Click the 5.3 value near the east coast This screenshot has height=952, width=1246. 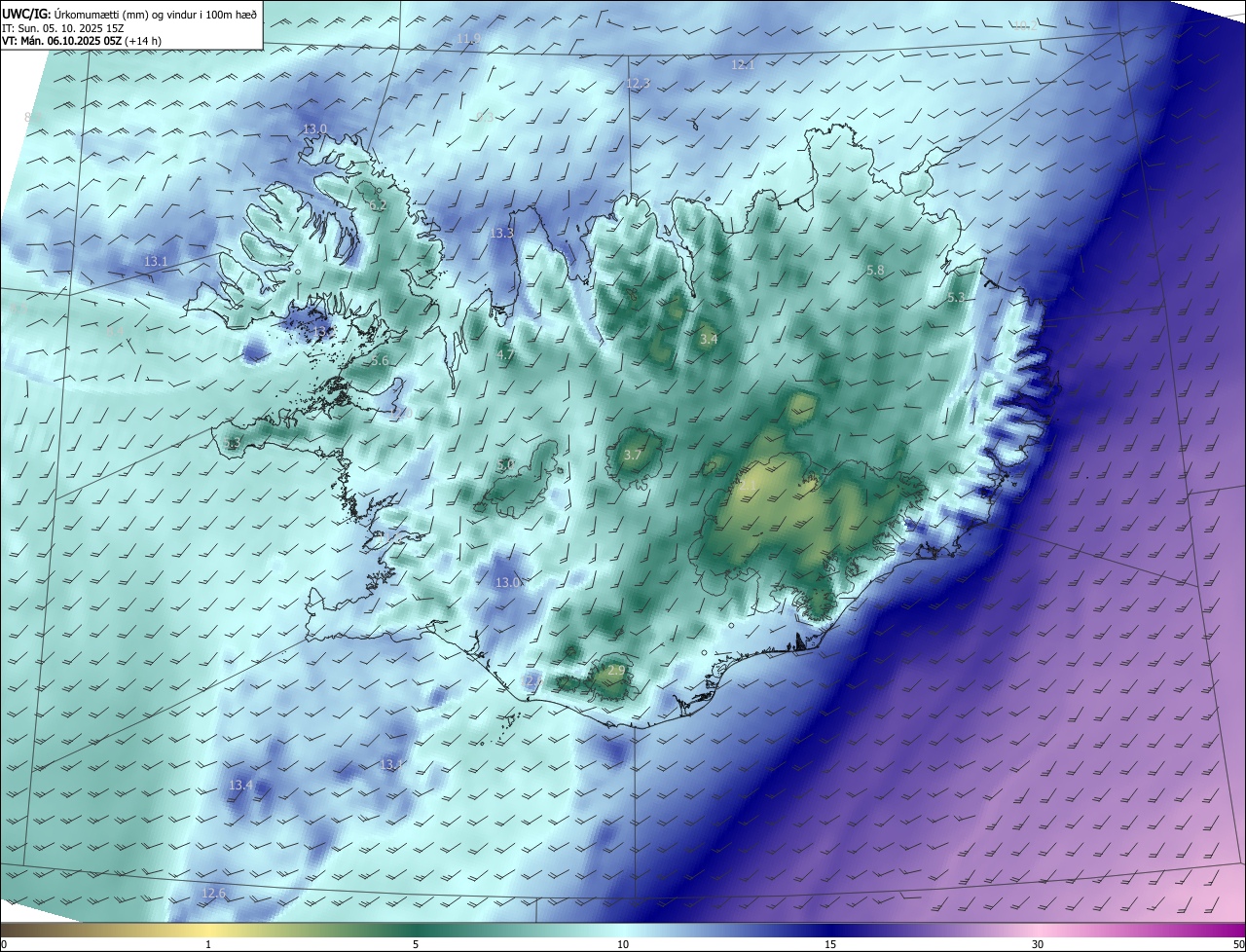956,298
